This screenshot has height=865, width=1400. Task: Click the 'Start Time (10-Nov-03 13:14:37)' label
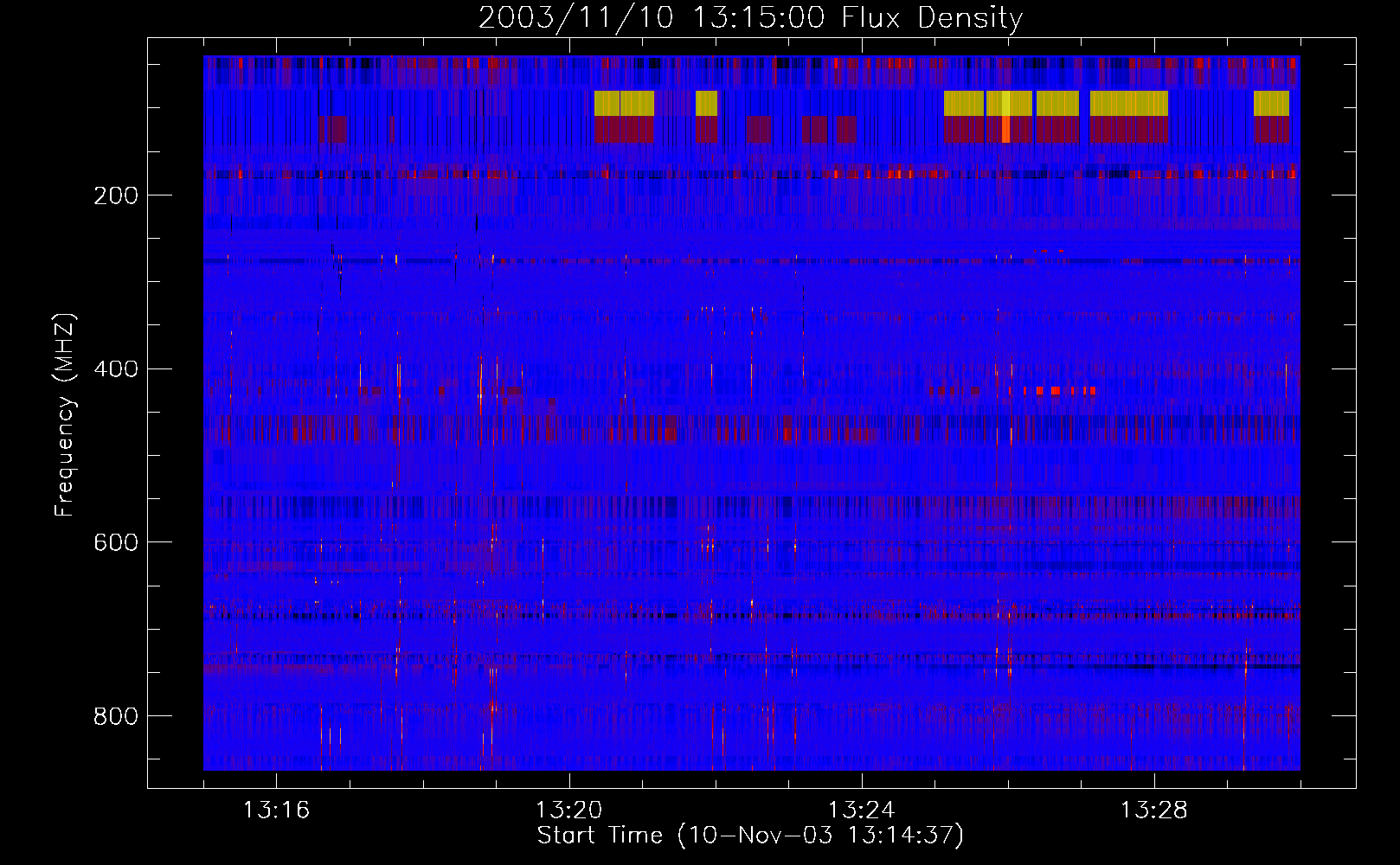750,836
